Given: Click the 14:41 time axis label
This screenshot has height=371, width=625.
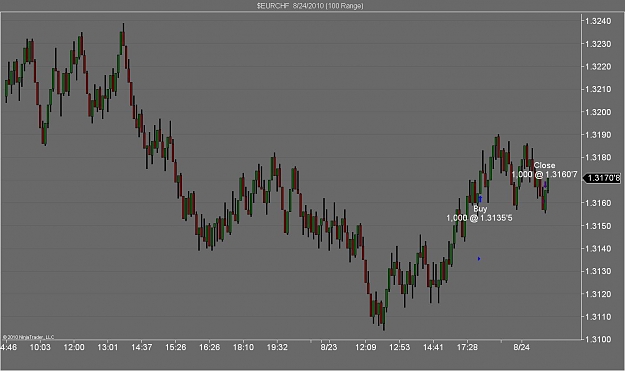Looking at the screenshot, I should 433,347.
